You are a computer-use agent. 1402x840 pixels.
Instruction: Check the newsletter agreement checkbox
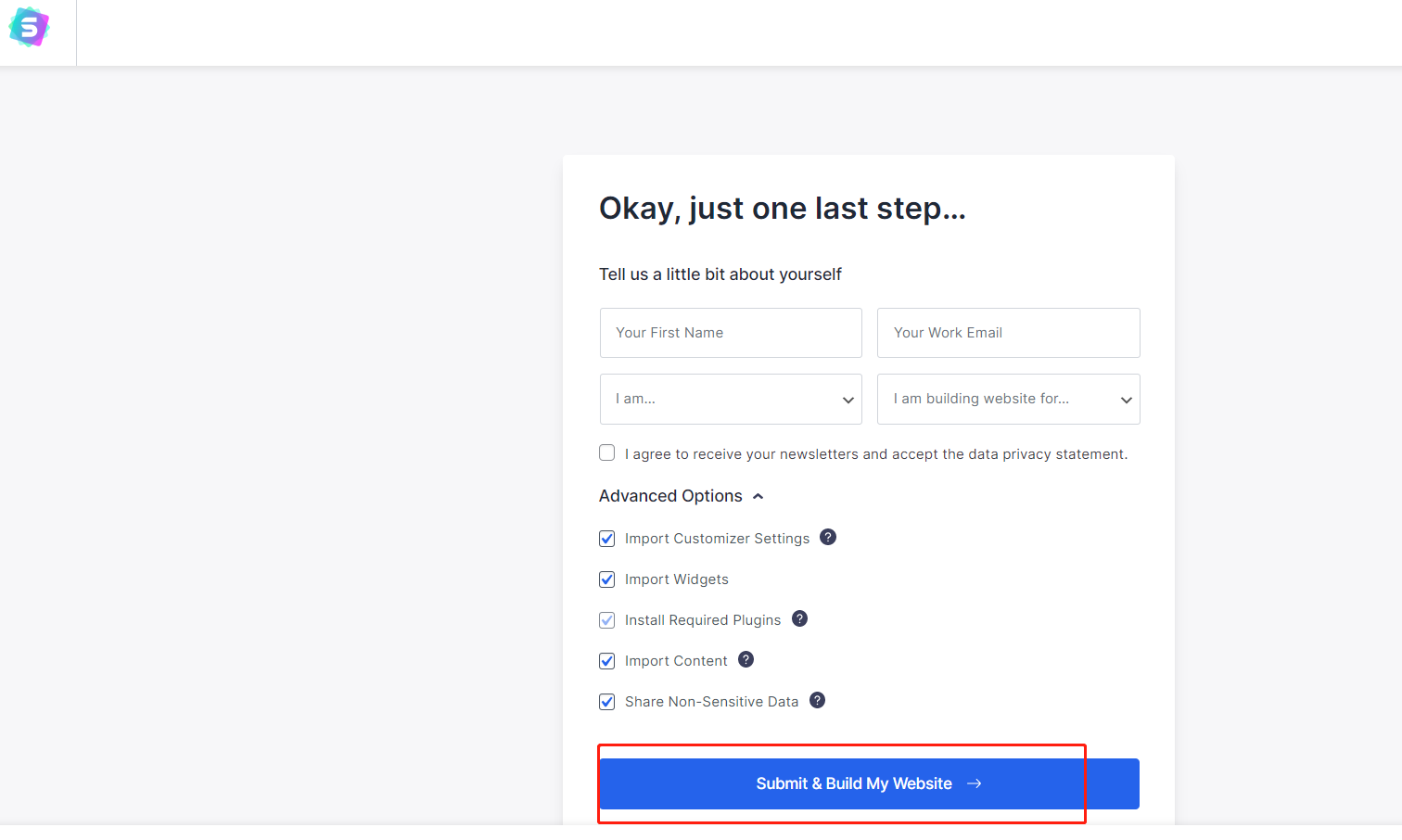click(607, 452)
